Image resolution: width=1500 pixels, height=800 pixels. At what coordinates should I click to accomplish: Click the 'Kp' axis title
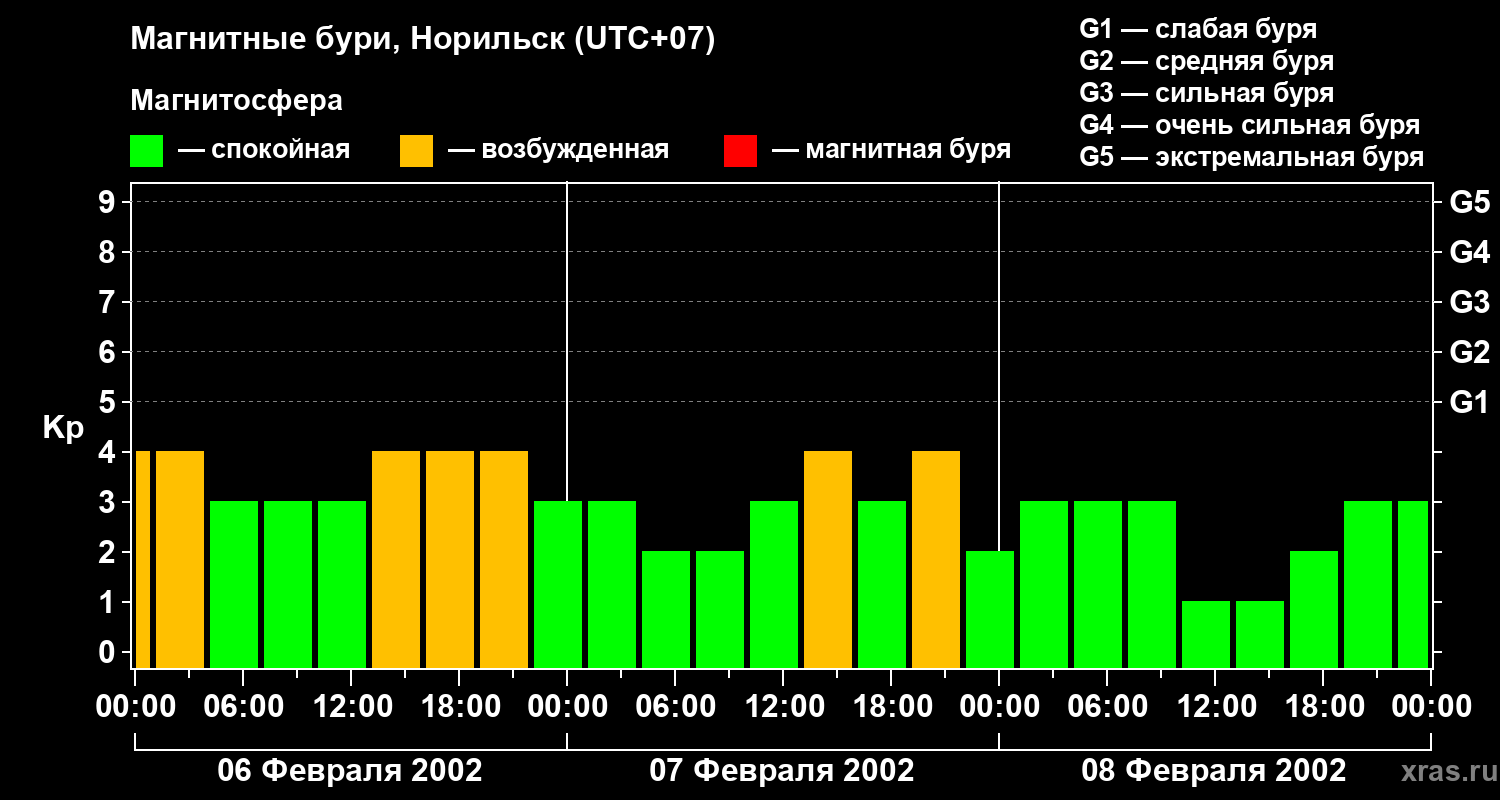point(62,428)
